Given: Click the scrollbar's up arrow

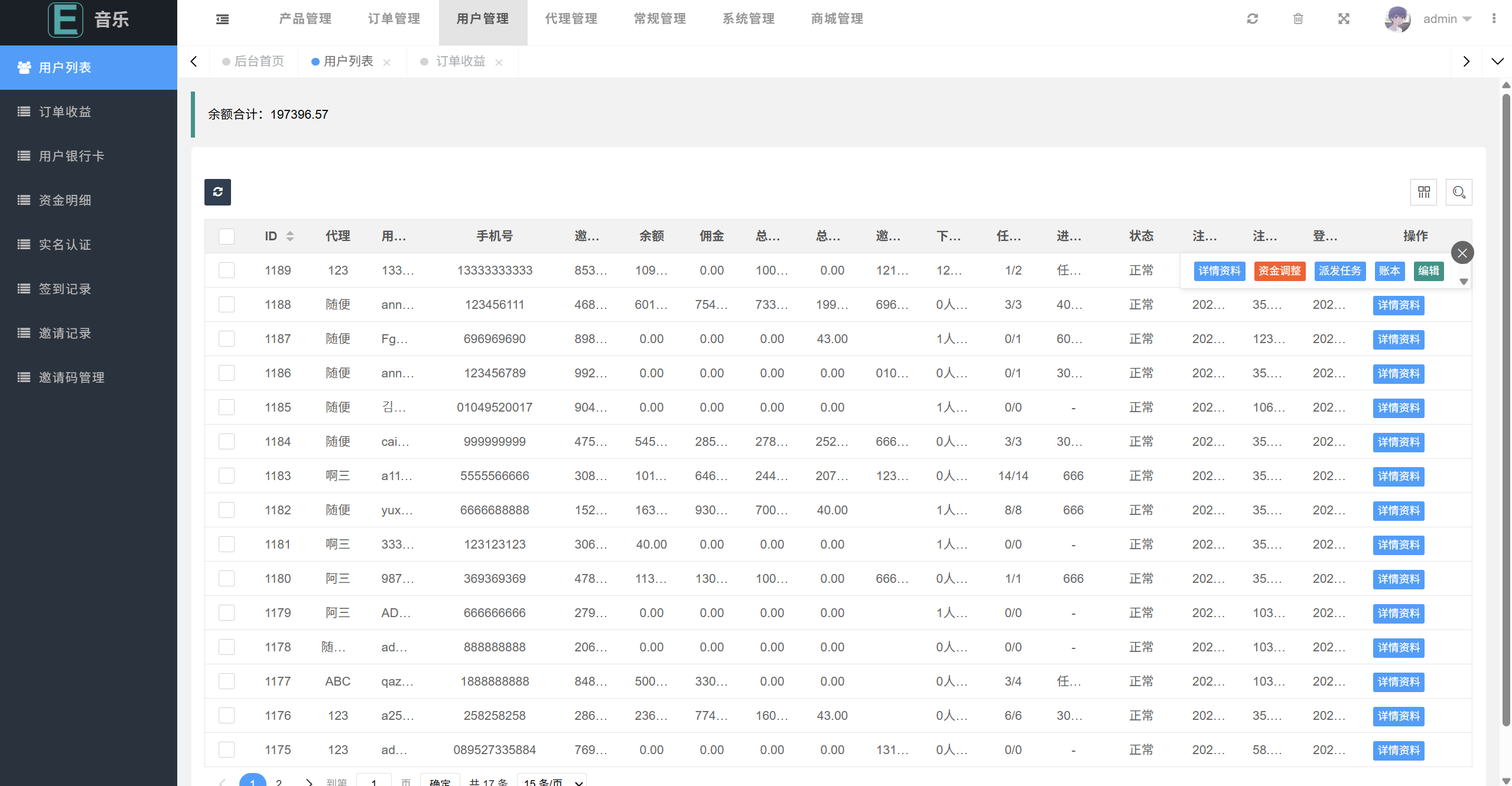Looking at the screenshot, I should click(1506, 85).
